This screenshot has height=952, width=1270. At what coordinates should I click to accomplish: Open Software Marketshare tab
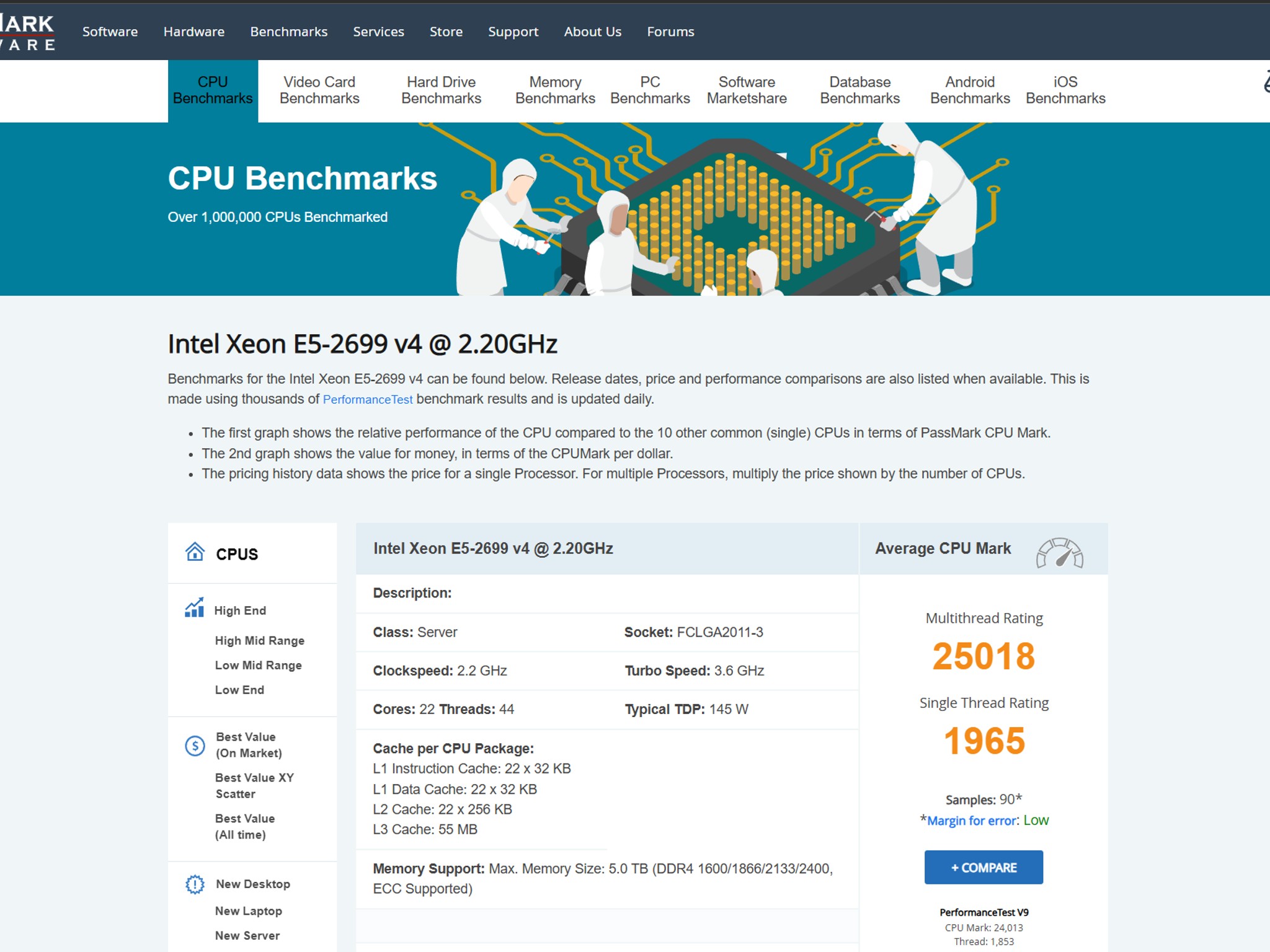[747, 90]
